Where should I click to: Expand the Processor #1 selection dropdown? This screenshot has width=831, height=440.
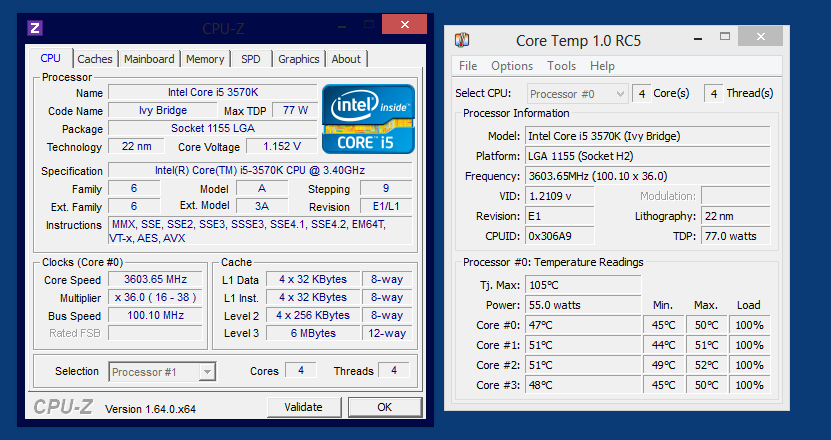point(208,372)
